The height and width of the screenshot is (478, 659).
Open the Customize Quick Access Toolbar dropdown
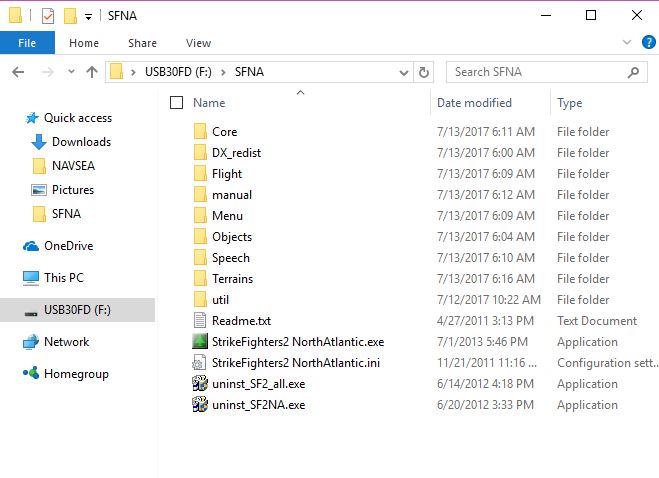(x=88, y=17)
